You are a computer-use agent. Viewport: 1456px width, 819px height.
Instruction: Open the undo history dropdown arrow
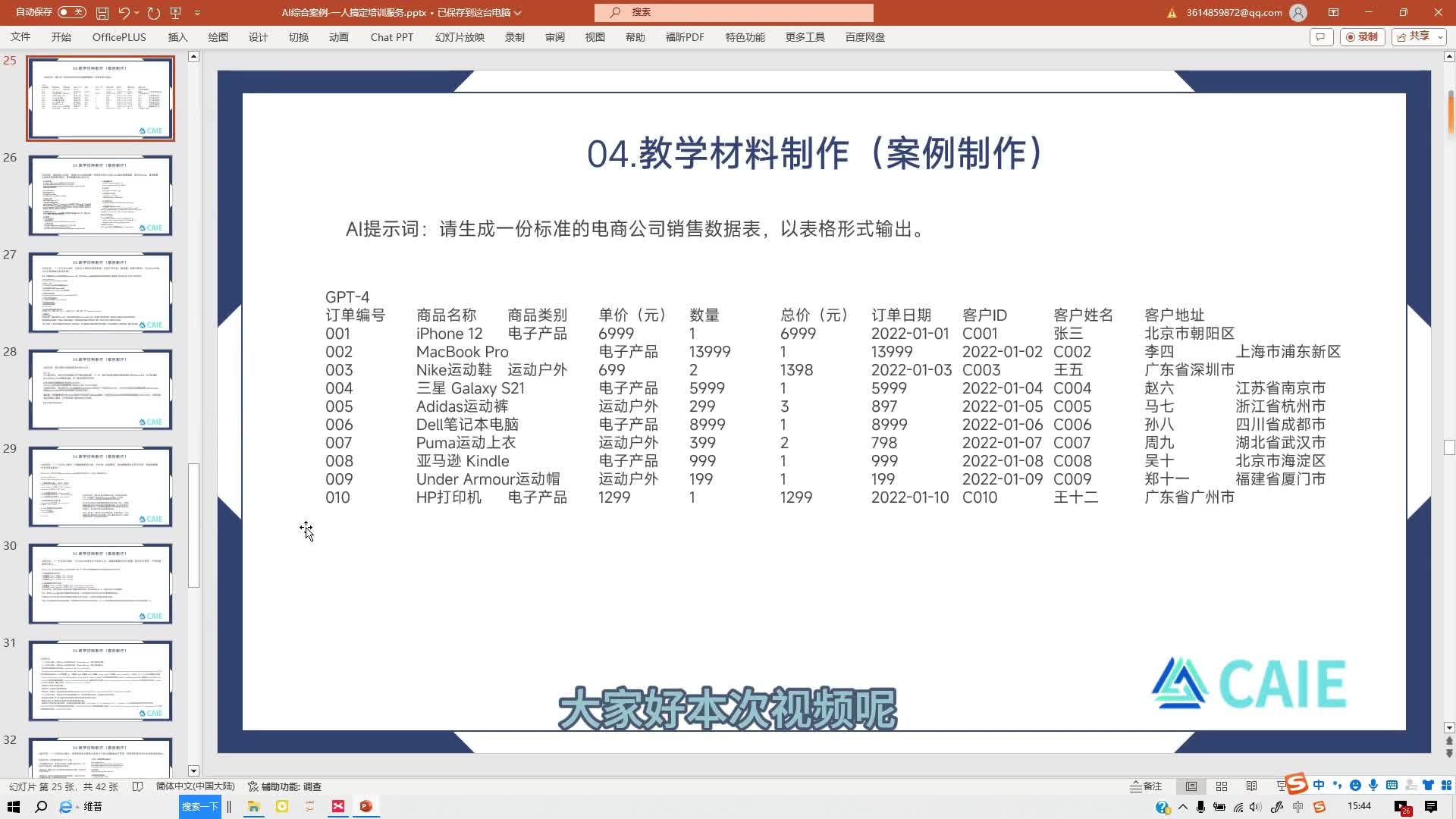(136, 13)
